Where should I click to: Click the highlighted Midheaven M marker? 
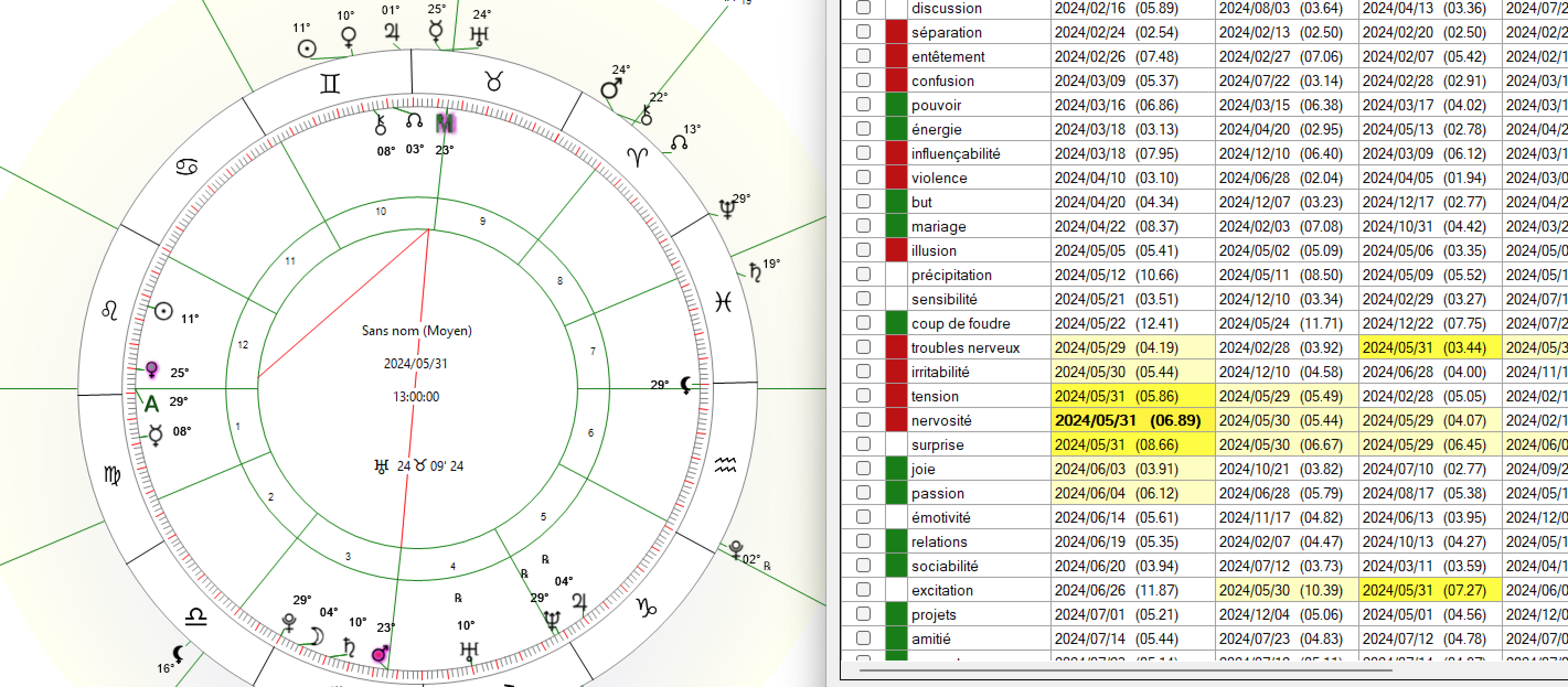pos(445,124)
